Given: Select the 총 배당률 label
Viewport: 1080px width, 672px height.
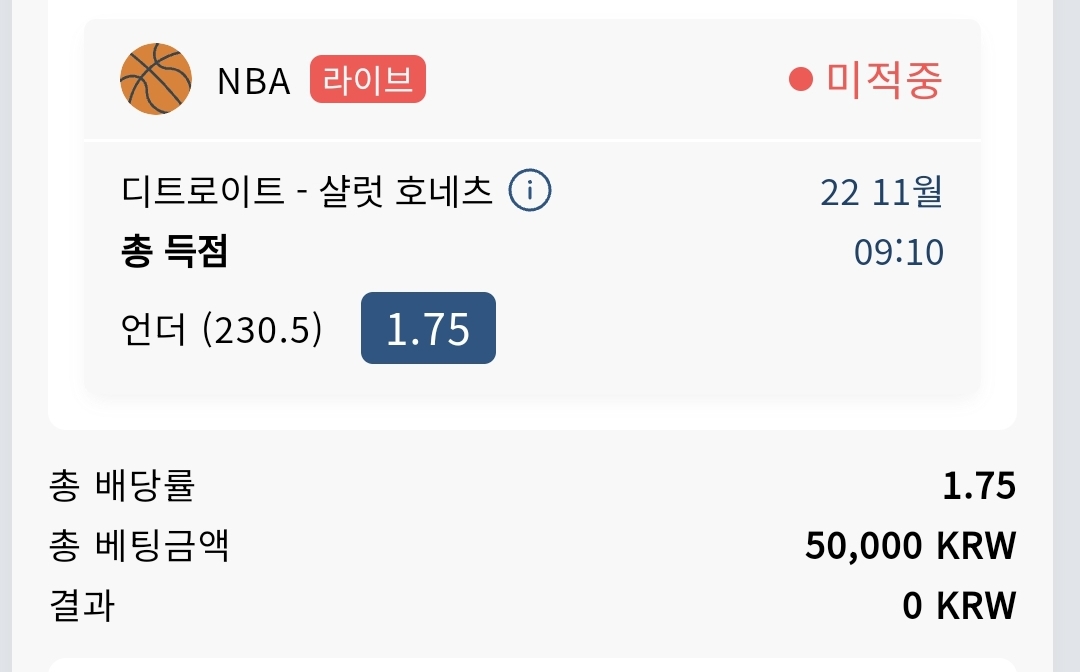Looking at the screenshot, I should click(x=122, y=485).
